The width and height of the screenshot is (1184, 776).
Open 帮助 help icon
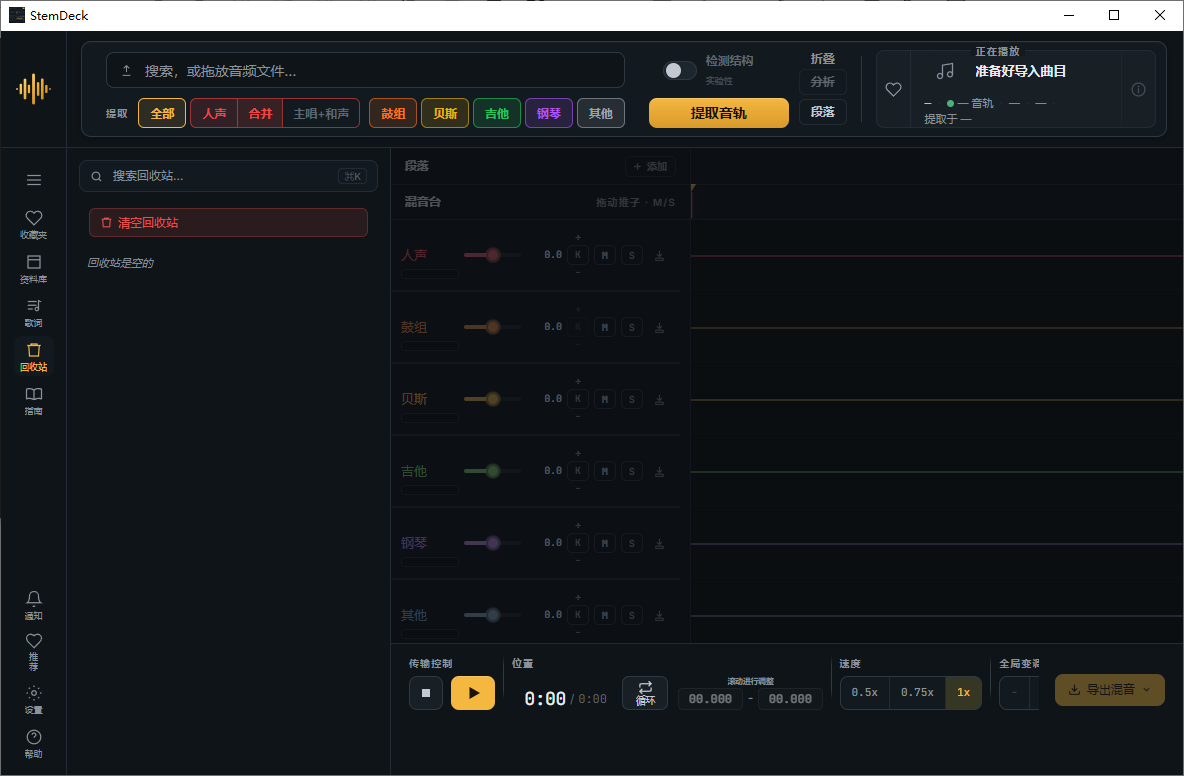click(x=33, y=744)
